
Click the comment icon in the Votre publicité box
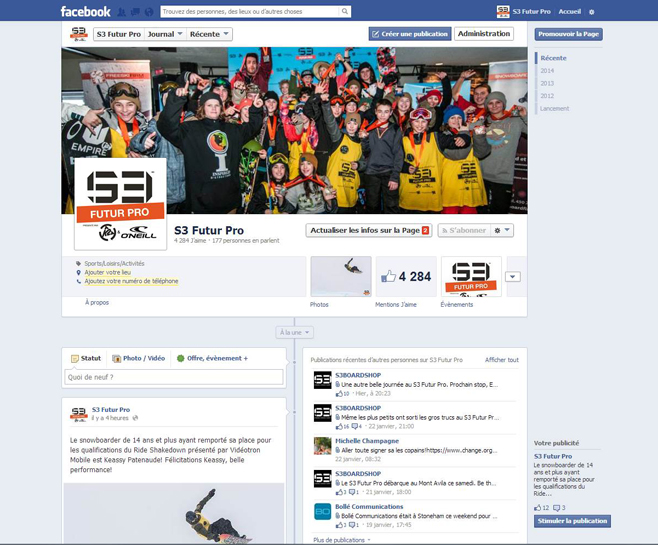pyautogui.click(x=556, y=508)
